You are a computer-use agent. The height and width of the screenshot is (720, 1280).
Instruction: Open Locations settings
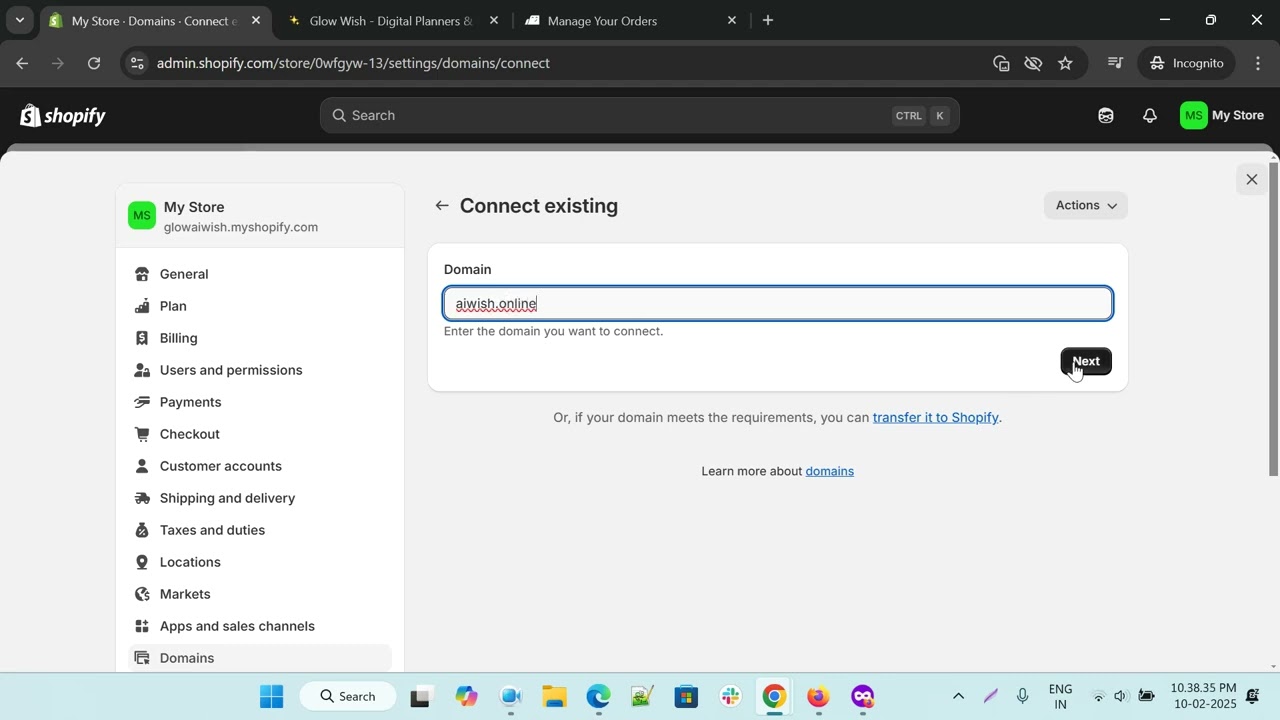point(260,562)
